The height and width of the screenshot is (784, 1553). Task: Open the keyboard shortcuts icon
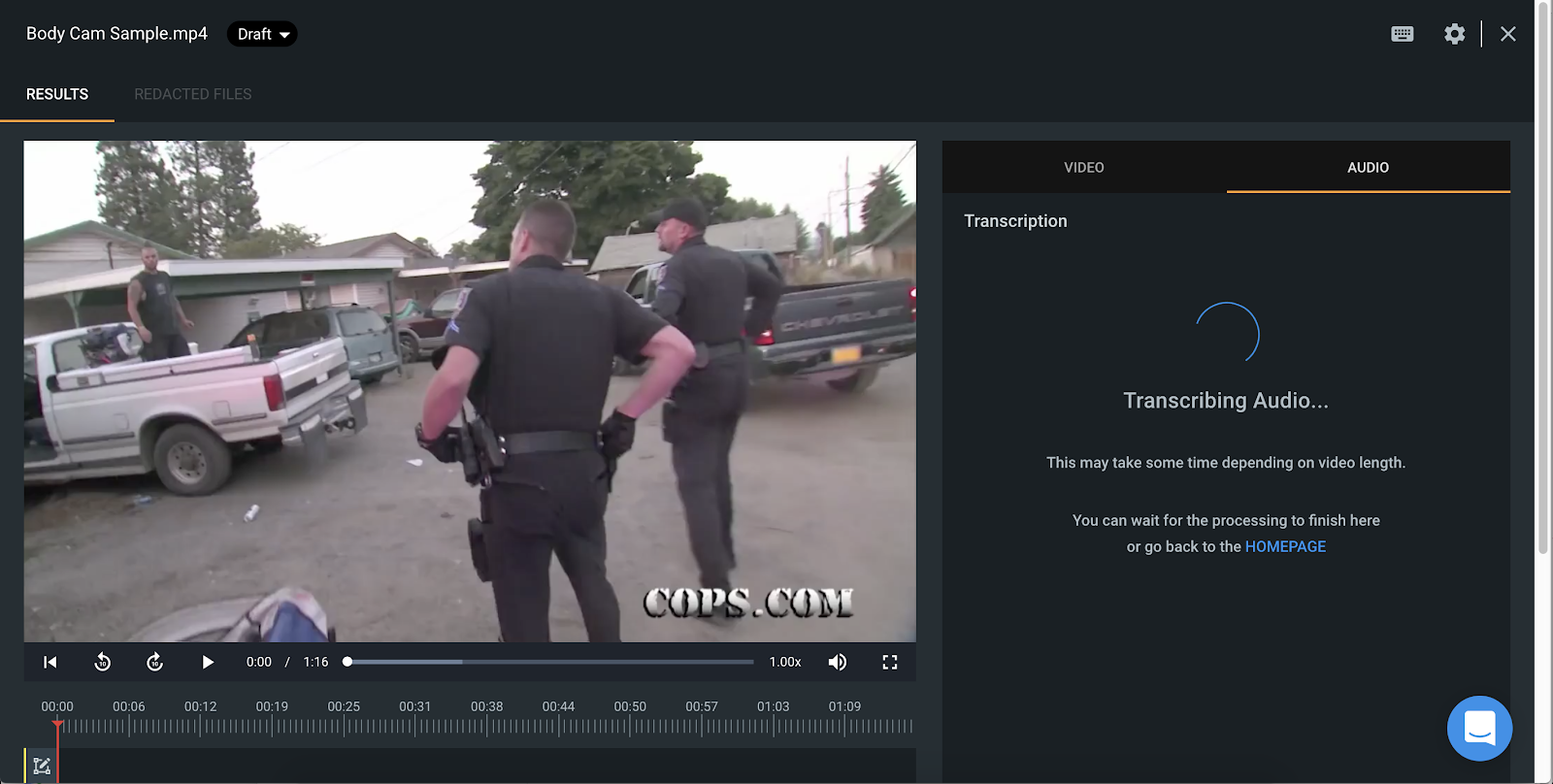point(1402,34)
